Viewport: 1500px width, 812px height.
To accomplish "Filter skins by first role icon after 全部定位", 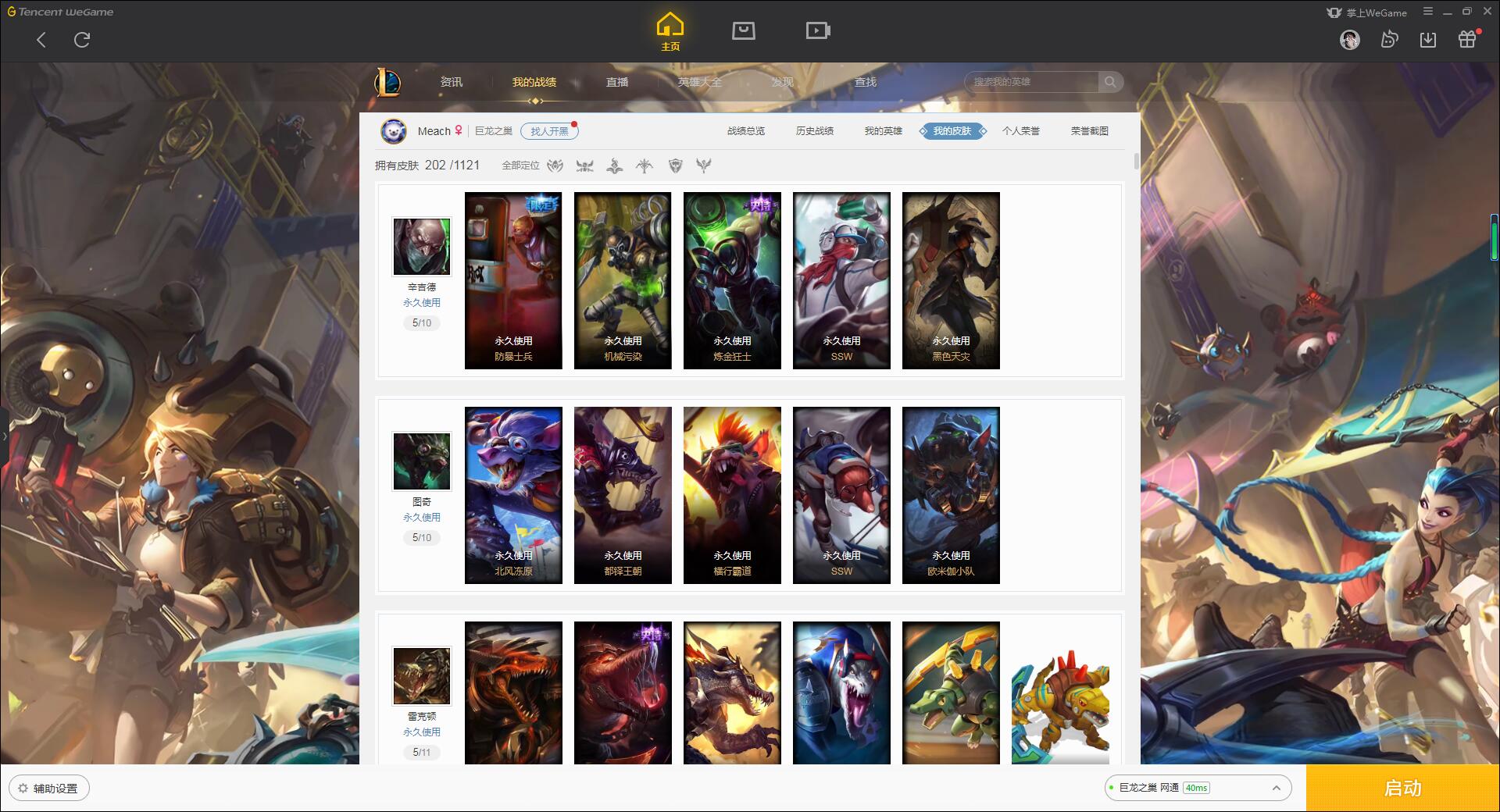I will [x=555, y=166].
